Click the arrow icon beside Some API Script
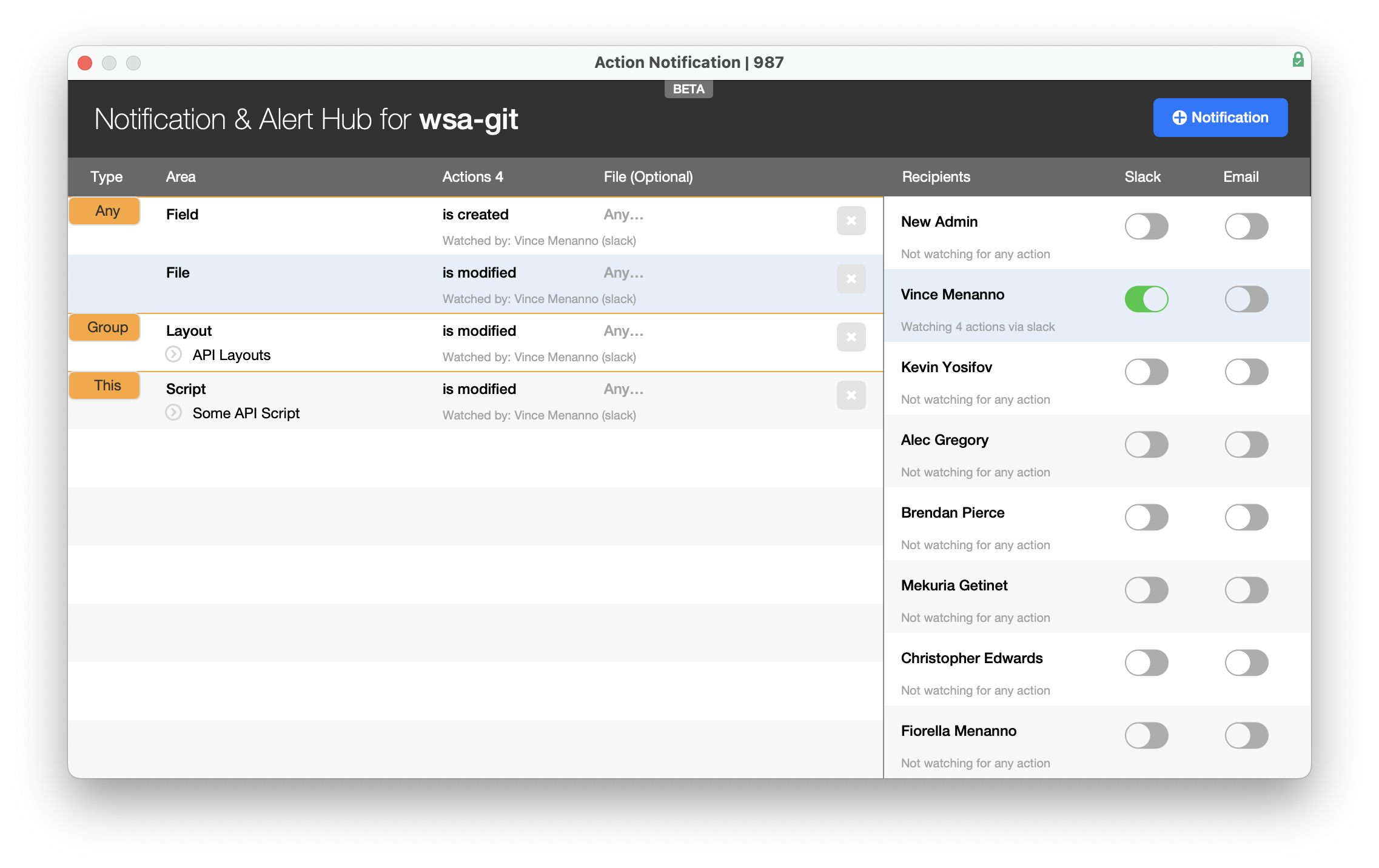The width and height of the screenshot is (1379, 868). (173, 413)
